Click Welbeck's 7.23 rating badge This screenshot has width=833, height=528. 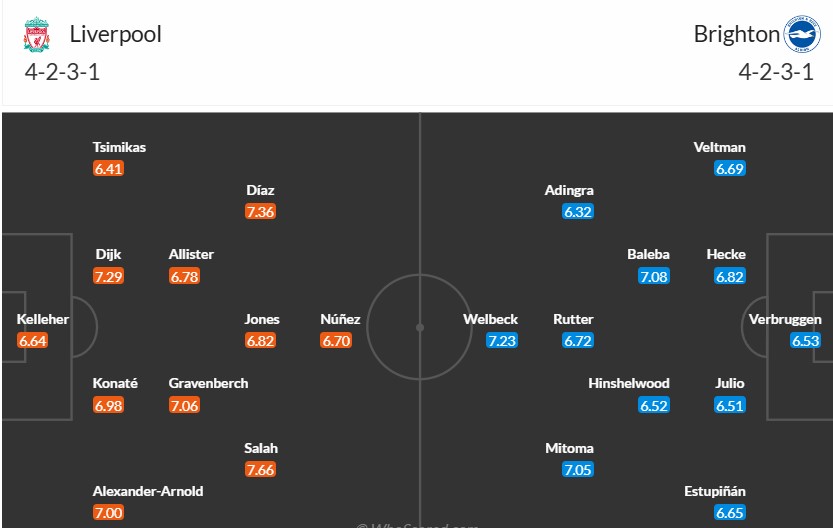pyautogui.click(x=502, y=340)
